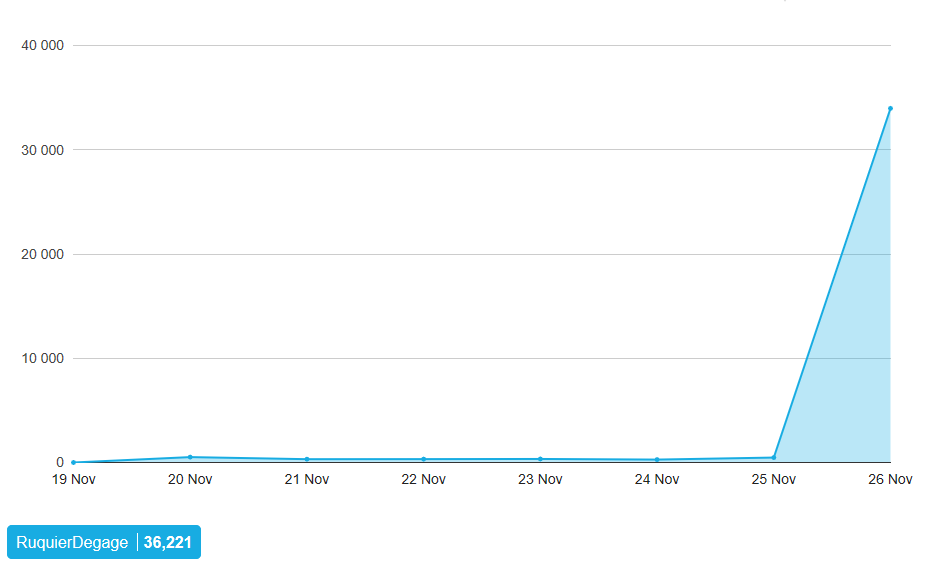The width and height of the screenshot is (941, 575).
Task: Click the 36,221 total count in legend
Action: click(x=167, y=542)
